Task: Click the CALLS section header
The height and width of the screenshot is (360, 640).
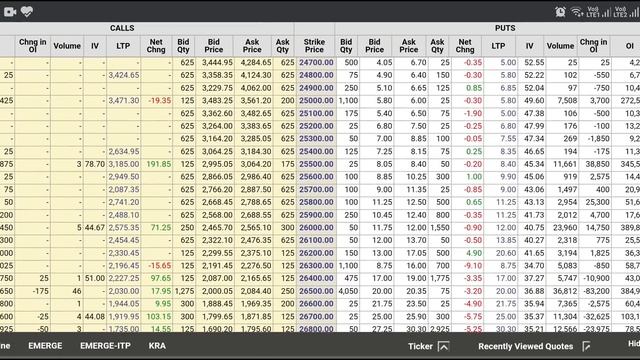Action: coord(122,28)
